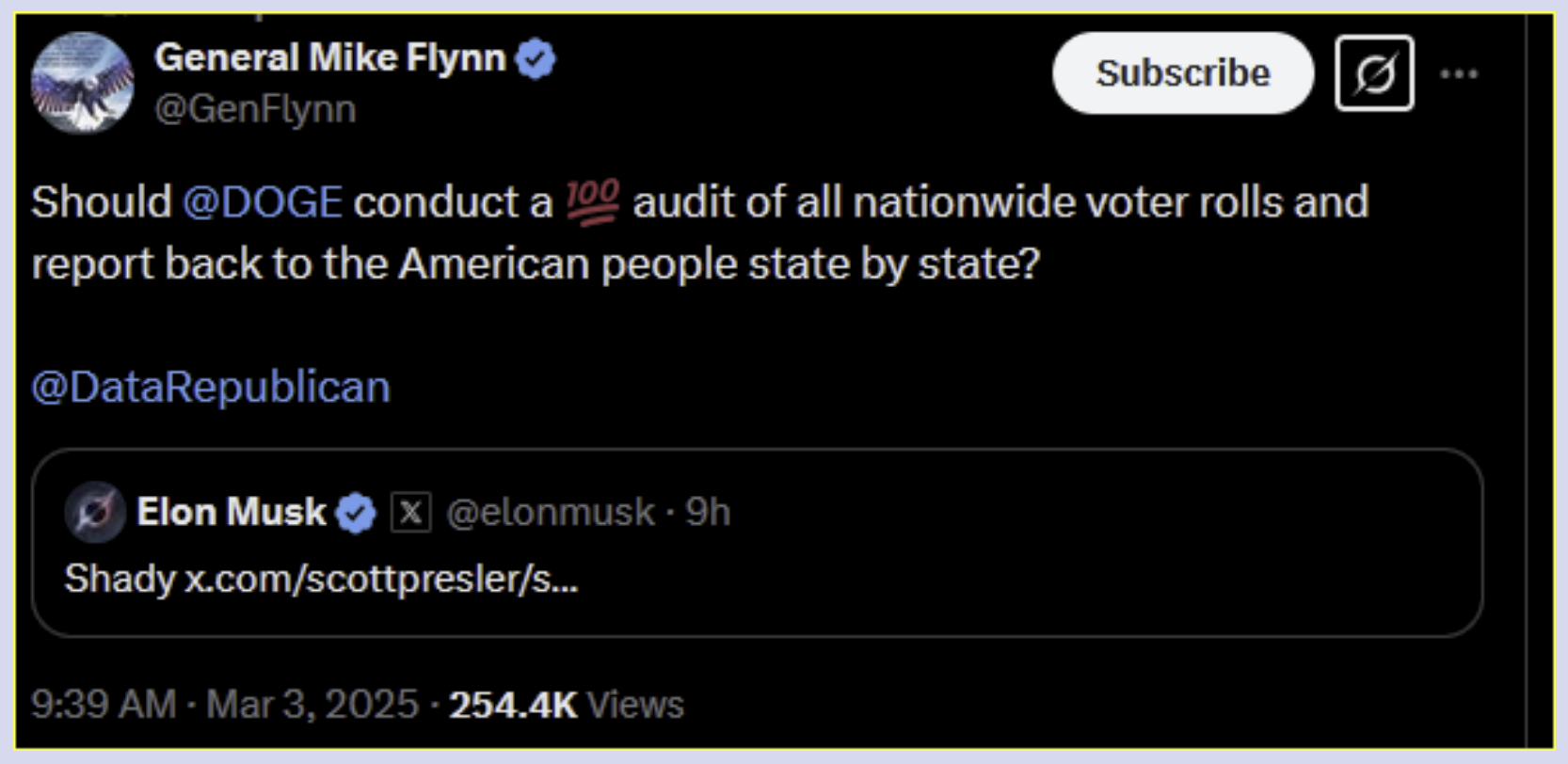Screen dimensions: 1568x764
Task: Click the 9:39 AM Mar 3, 2025 timestamp
Action: click(224, 704)
